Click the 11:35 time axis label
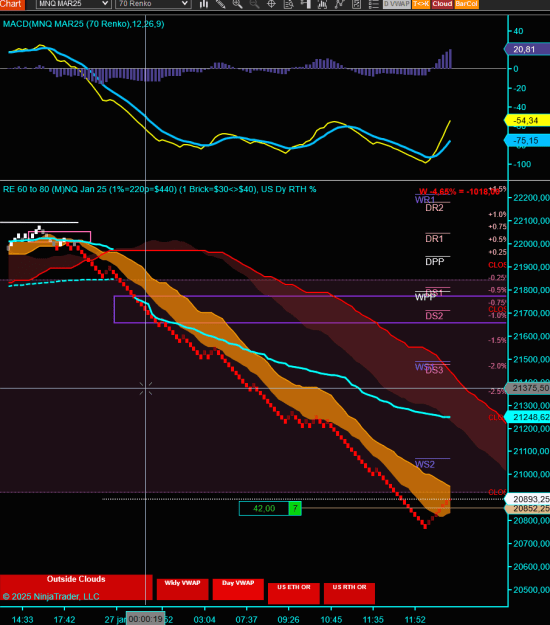The width and height of the screenshot is (550, 625). click(x=373, y=620)
